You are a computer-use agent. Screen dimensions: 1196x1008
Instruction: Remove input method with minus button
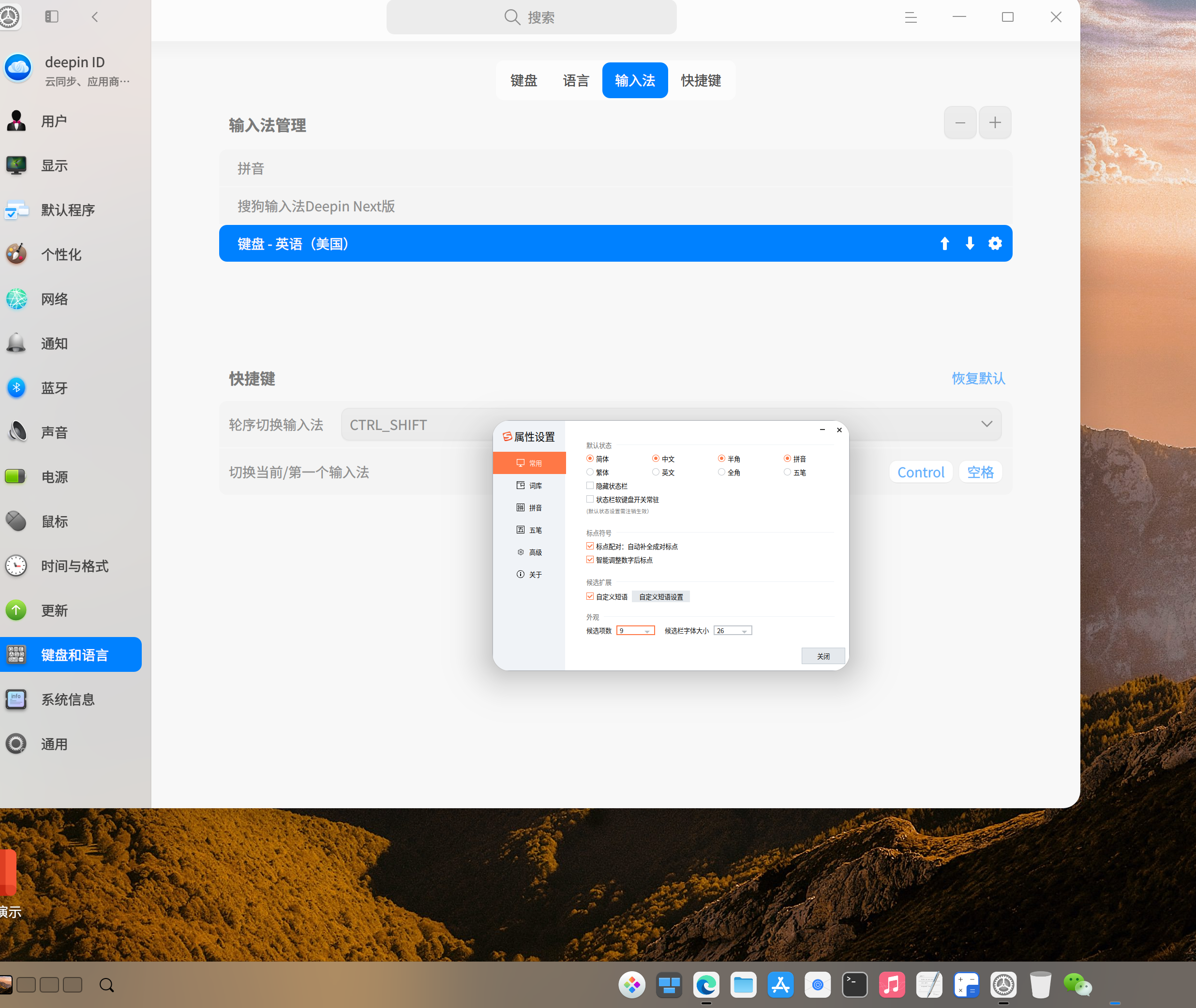(960, 122)
